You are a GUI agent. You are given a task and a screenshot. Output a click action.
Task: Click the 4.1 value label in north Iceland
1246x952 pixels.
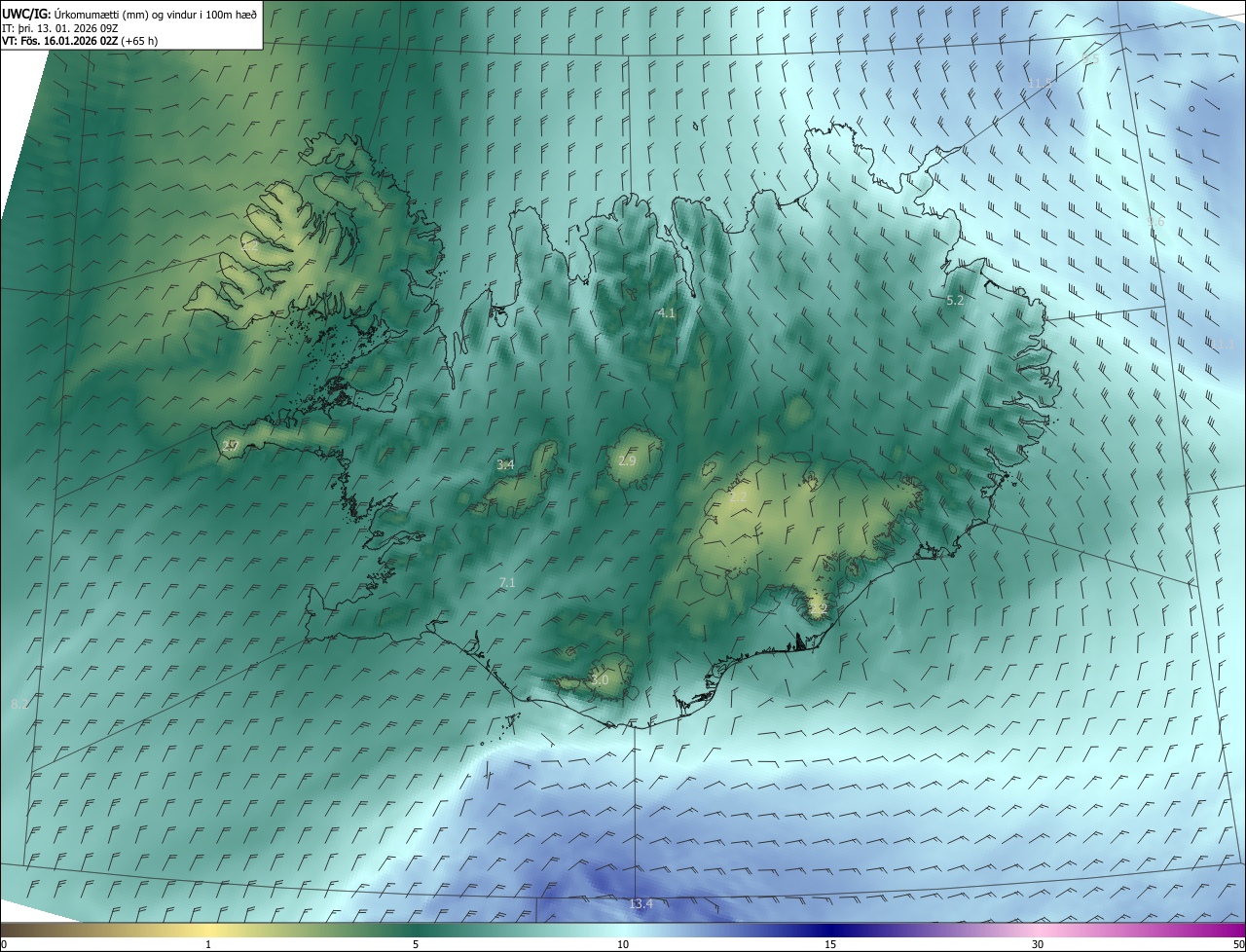(x=666, y=313)
